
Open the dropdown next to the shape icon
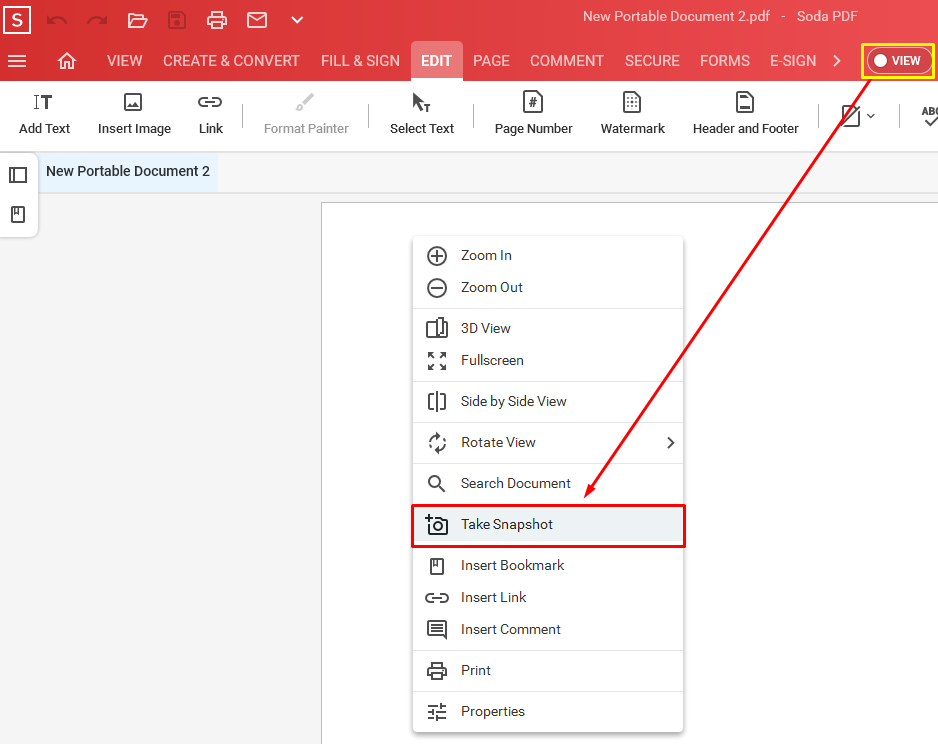click(x=871, y=117)
